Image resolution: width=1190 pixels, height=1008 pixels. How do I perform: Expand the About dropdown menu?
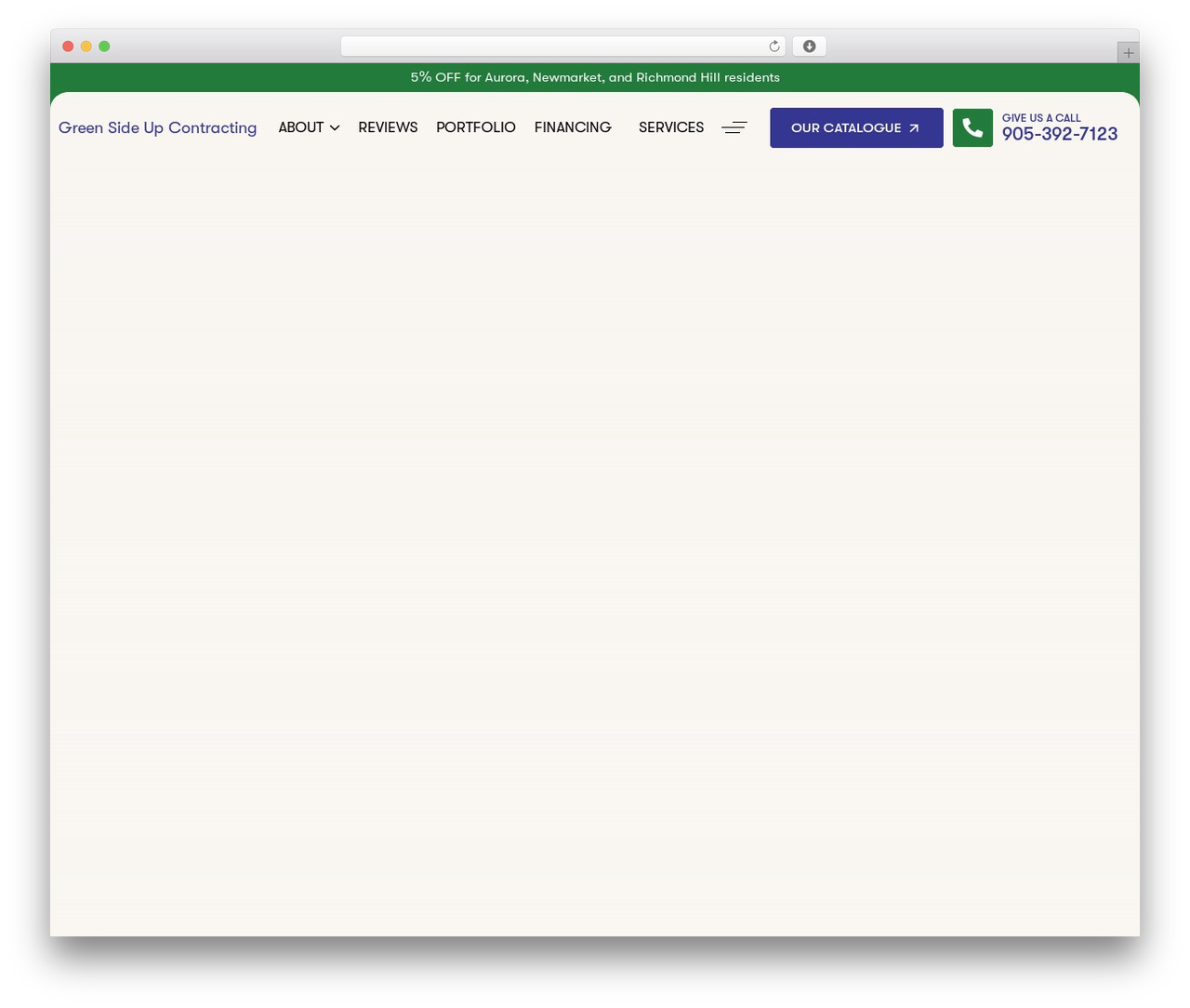tap(309, 127)
